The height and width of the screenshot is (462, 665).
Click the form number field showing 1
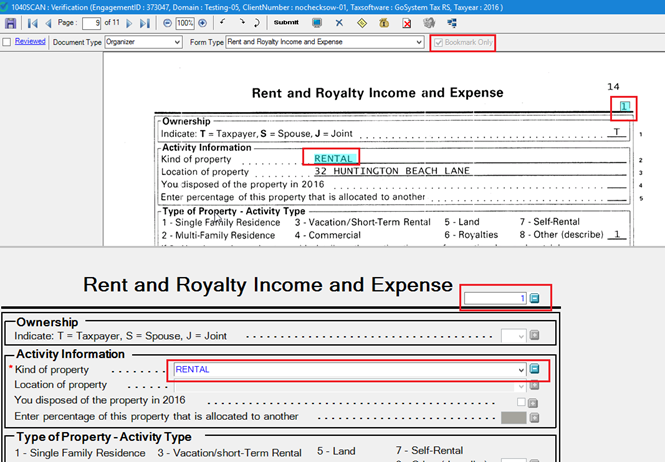coord(495,298)
